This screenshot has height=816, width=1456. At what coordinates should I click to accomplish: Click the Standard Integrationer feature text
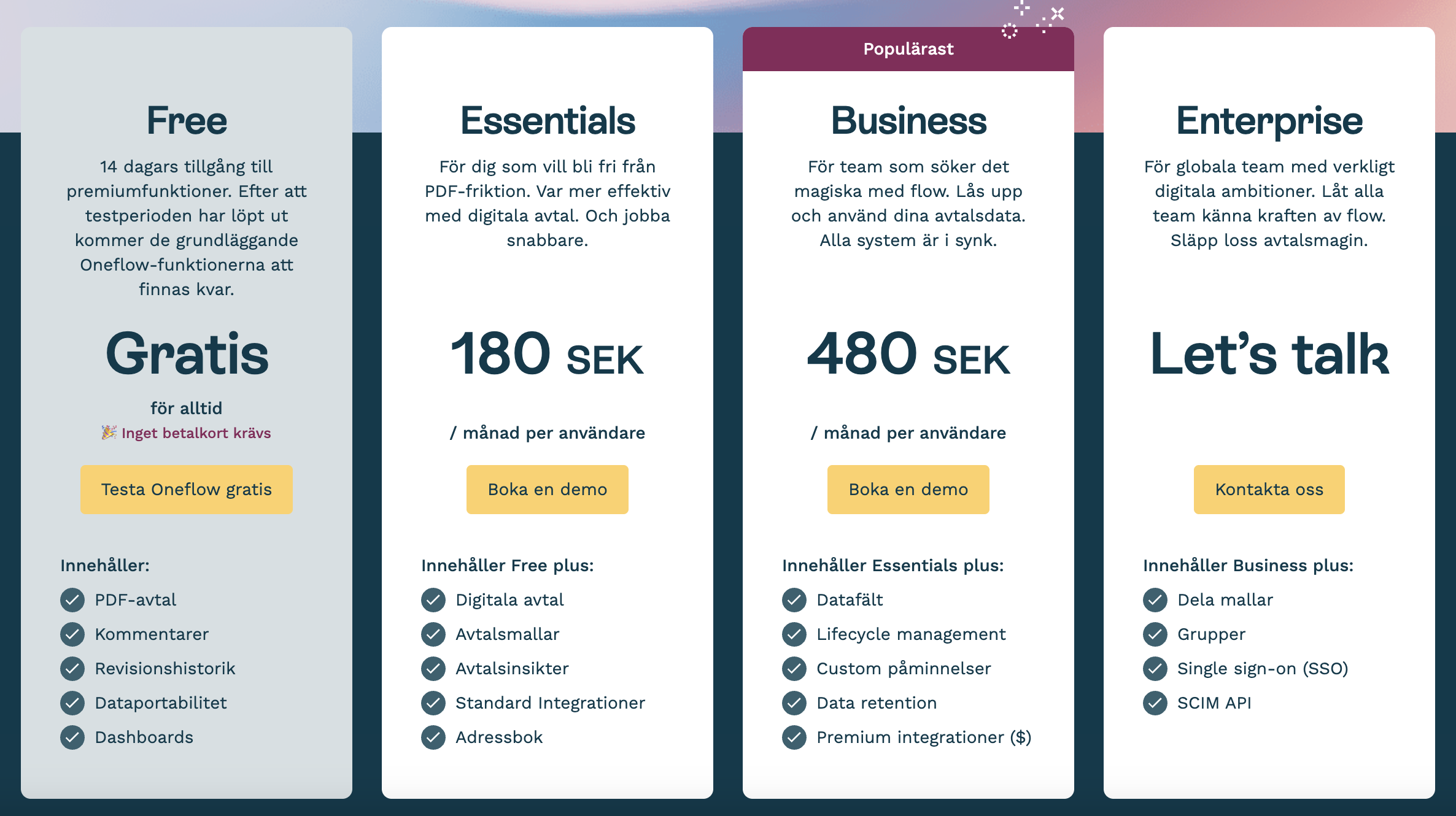[550, 703]
